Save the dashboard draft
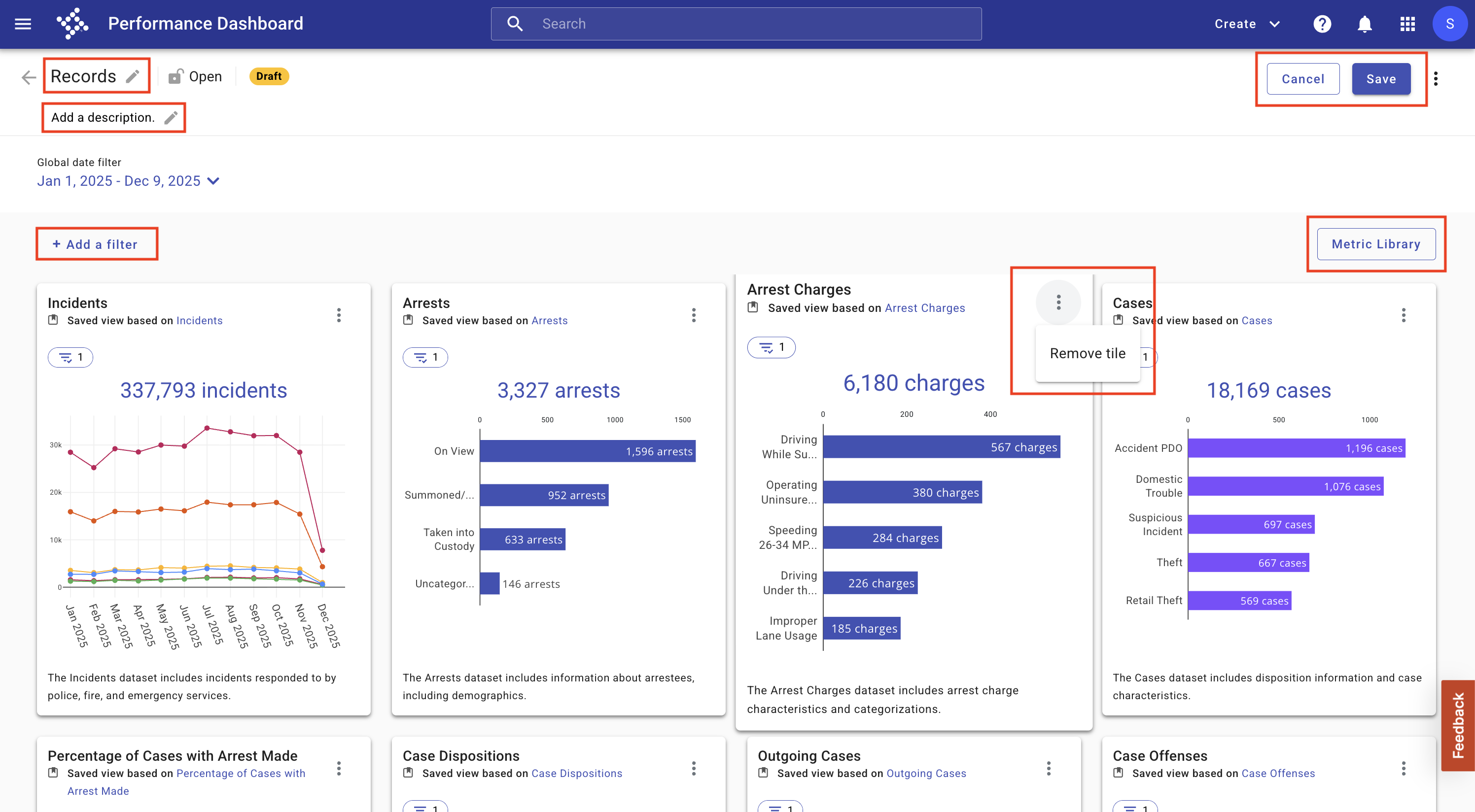This screenshot has height=812, width=1475. coord(1381,78)
